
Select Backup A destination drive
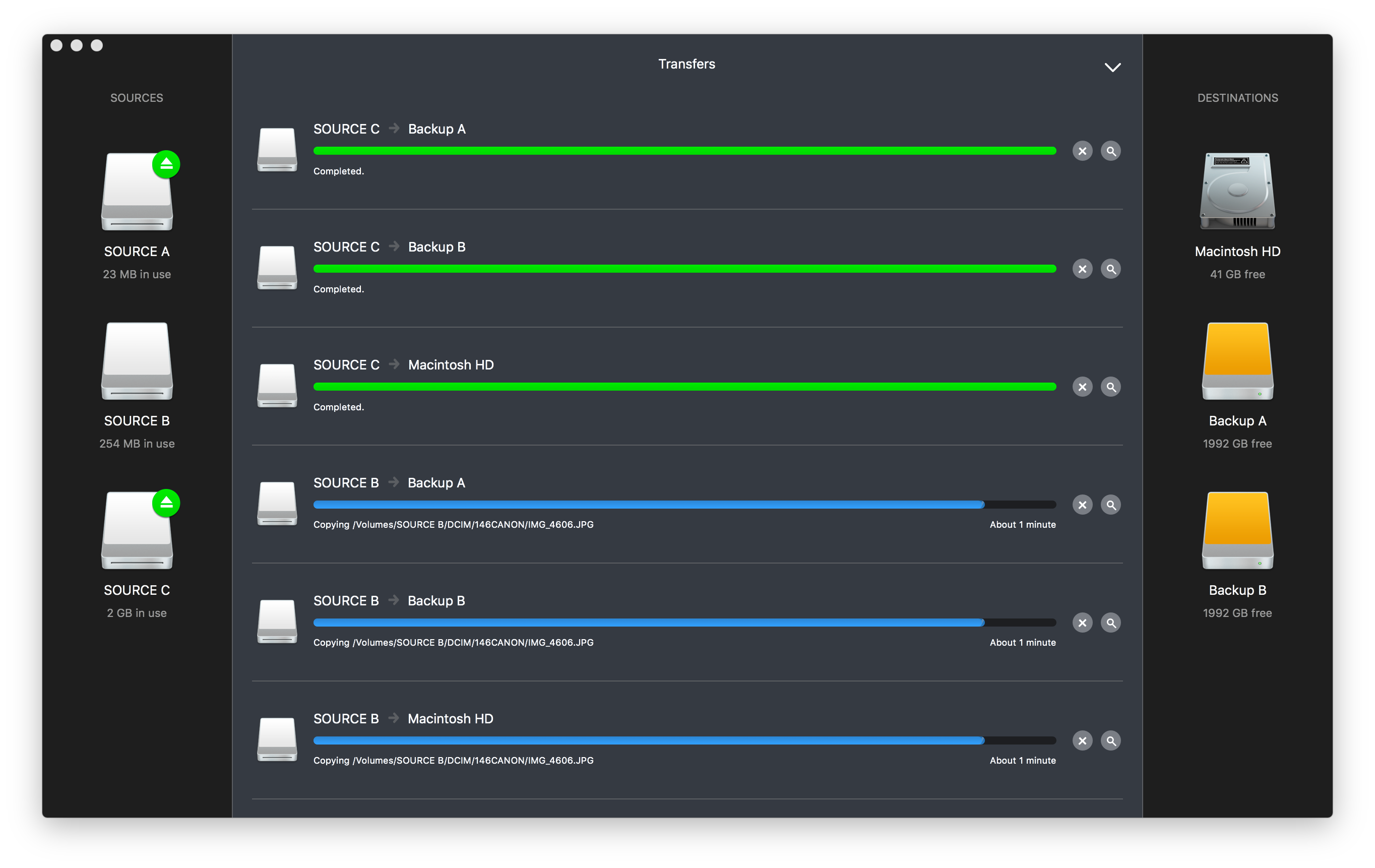(x=1237, y=361)
